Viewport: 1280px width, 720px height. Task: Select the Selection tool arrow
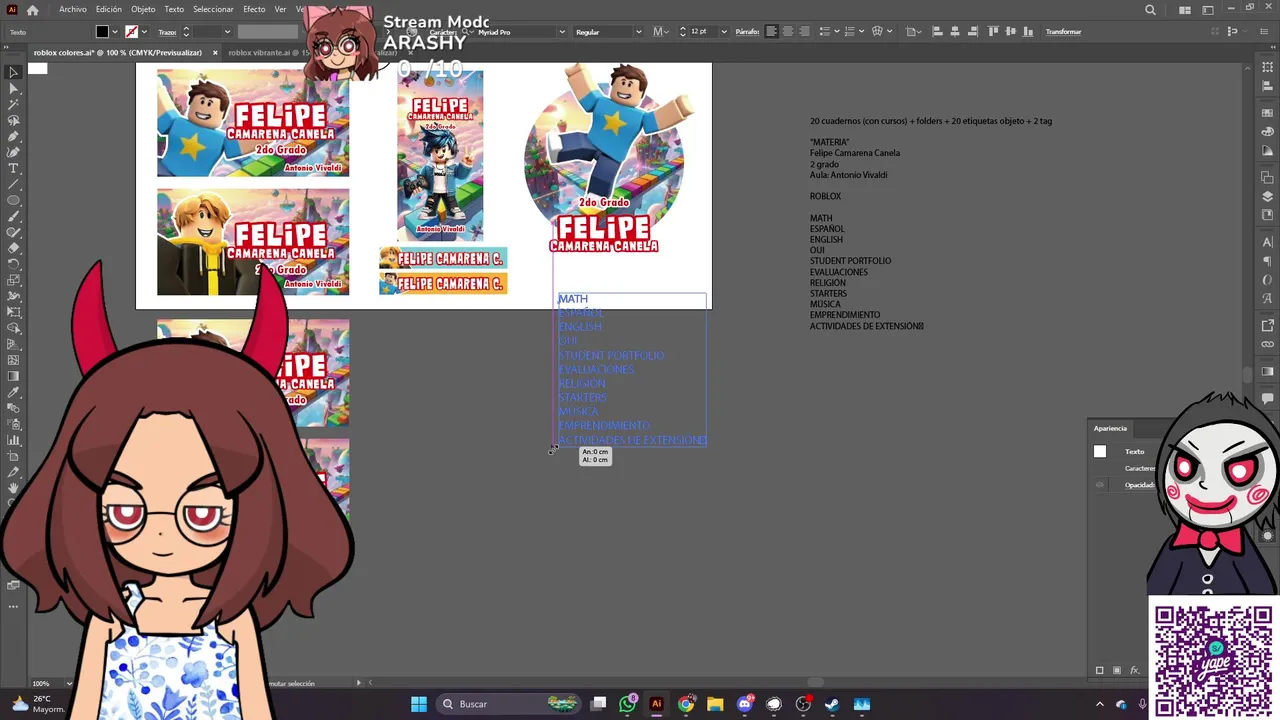(x=14, y=72)
